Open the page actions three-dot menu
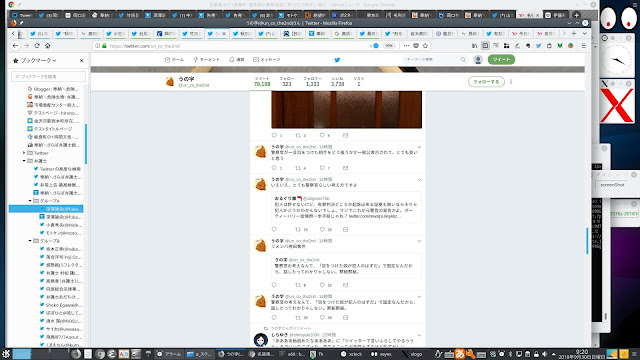This screenshot has width=640, height=360. 406,46
